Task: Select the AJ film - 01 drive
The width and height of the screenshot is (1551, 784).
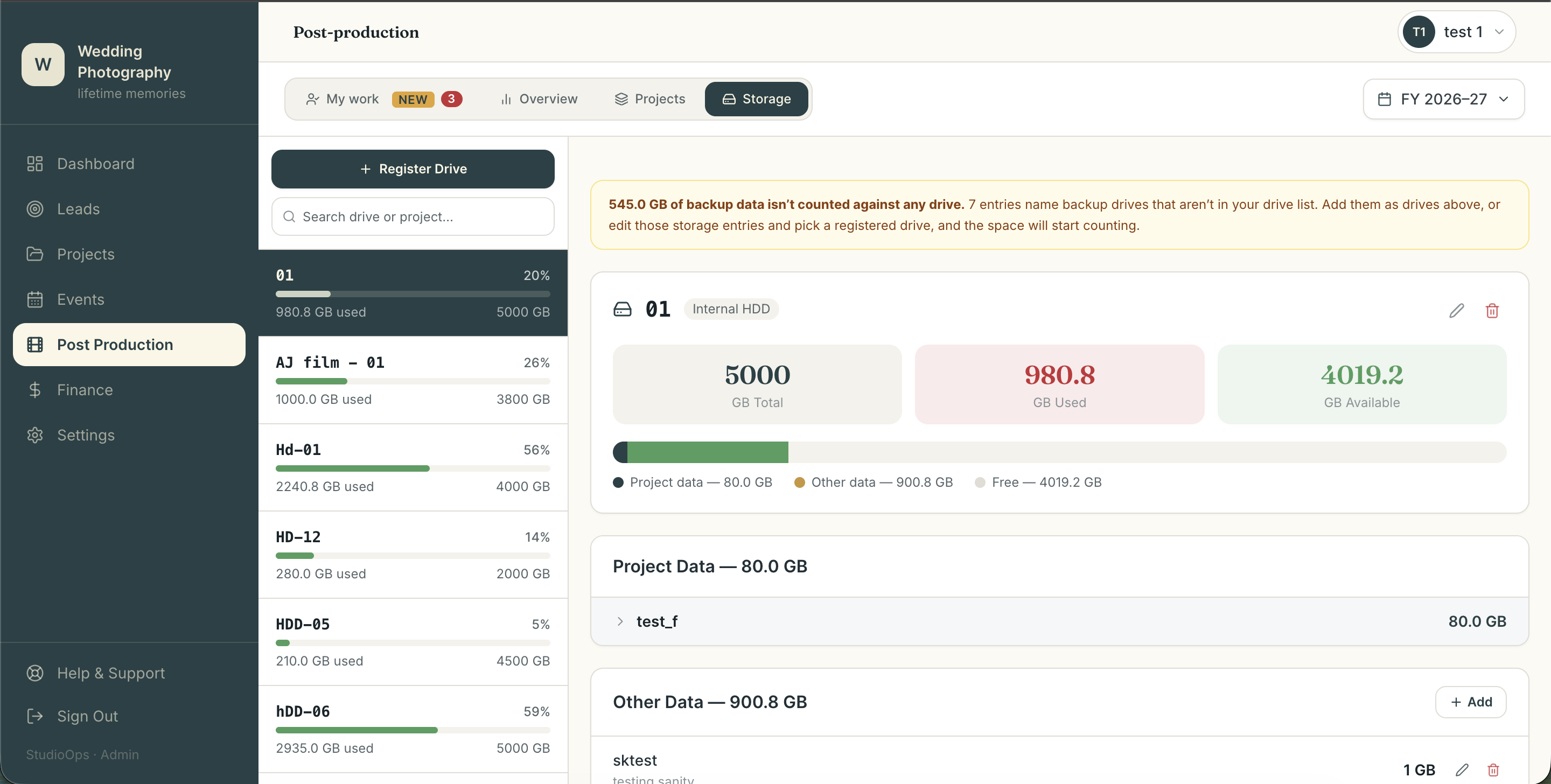Action: (413, 380)
